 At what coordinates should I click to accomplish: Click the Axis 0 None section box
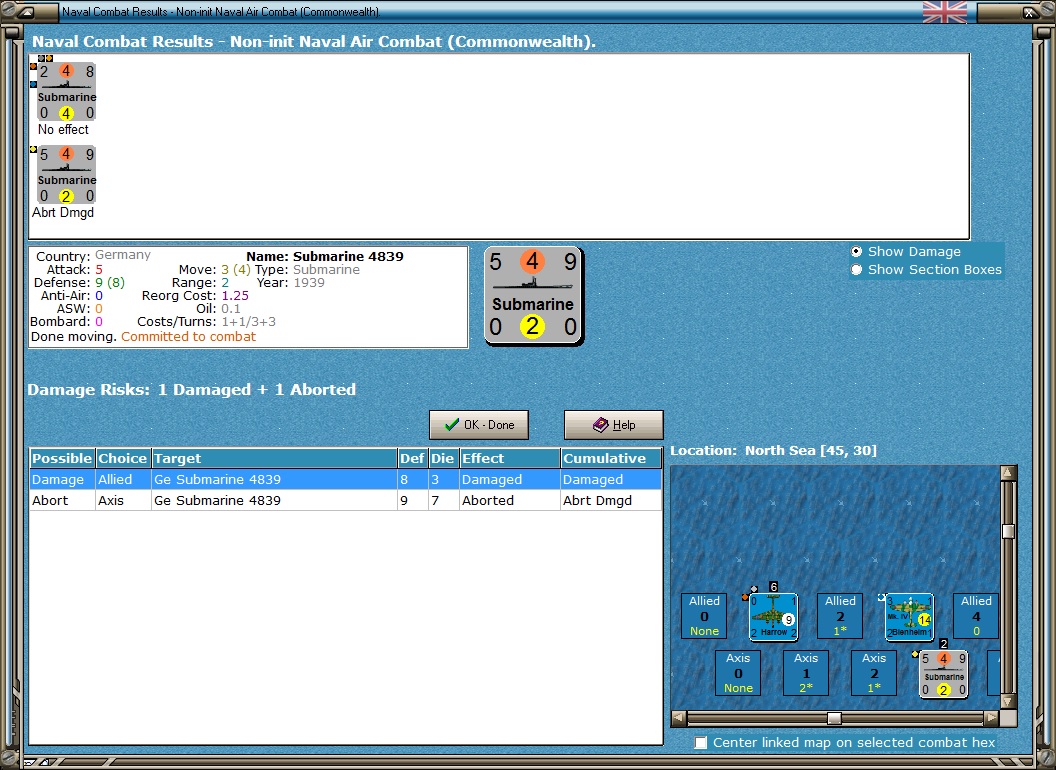(738, 672)
